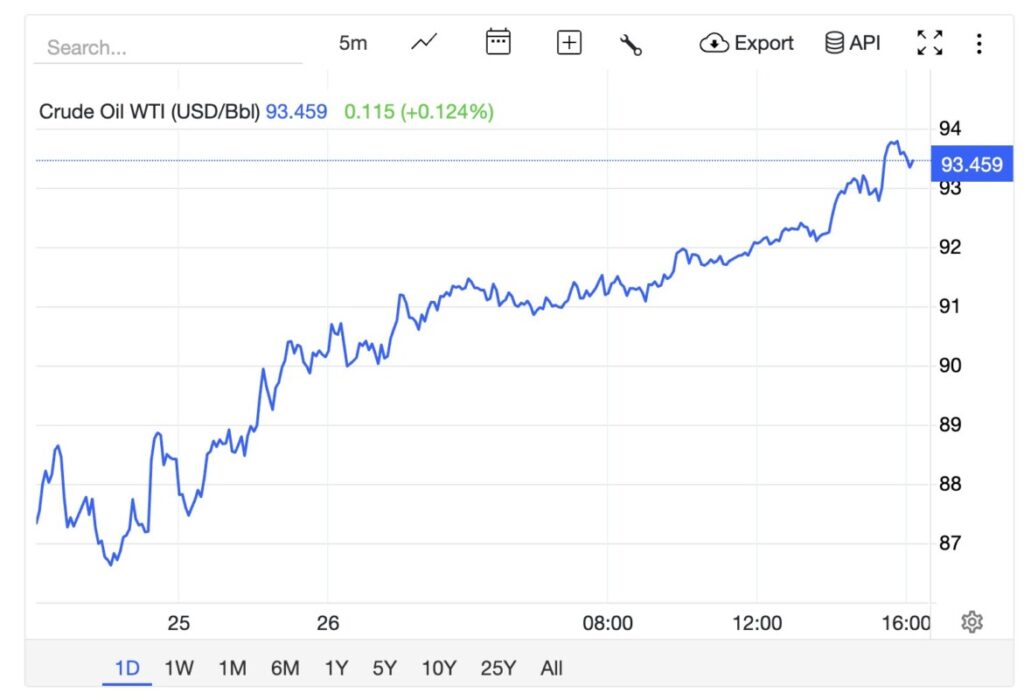Switch to the 1W time range
1024x700 pixels.
[x=180, y=668]
